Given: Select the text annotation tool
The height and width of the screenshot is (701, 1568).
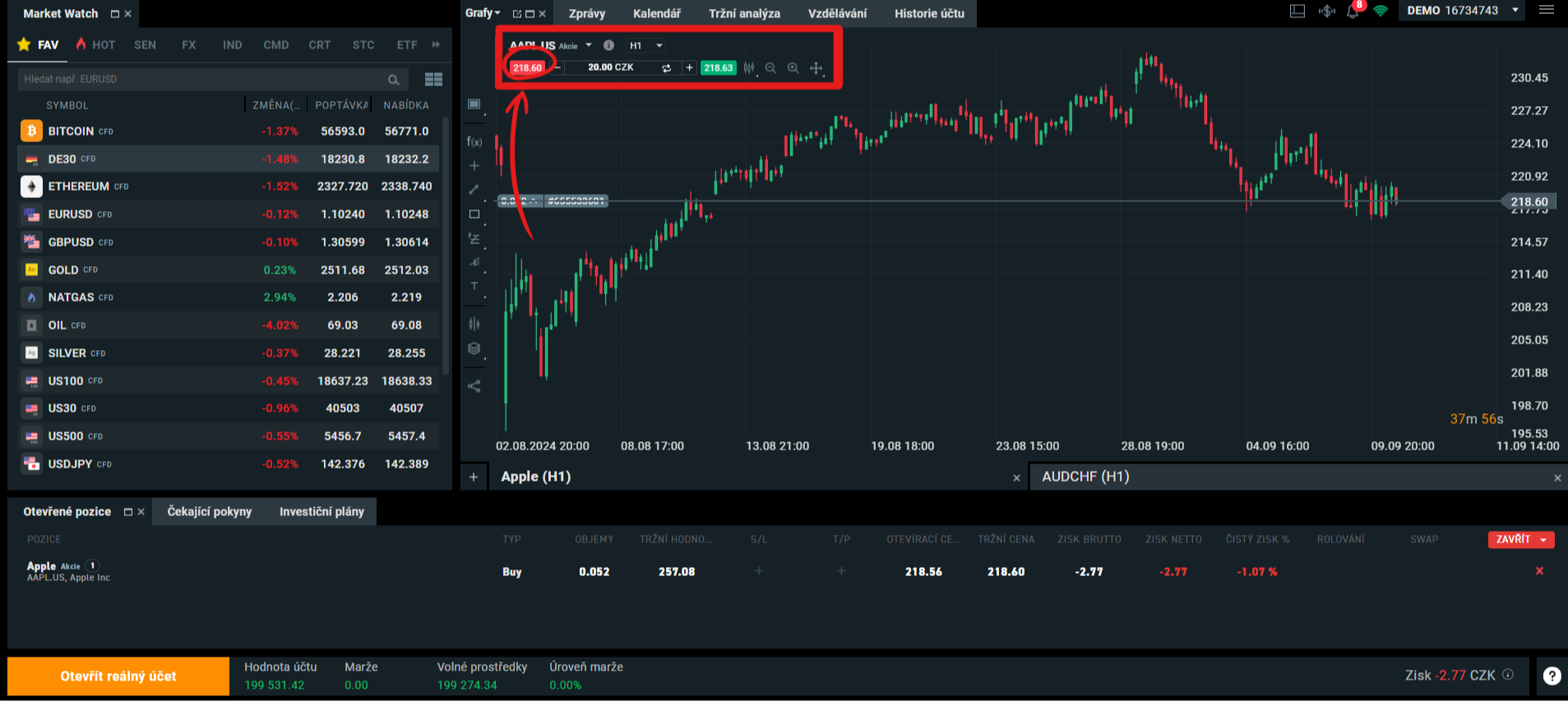Looking at the screenshot, I should coord(474,286).
